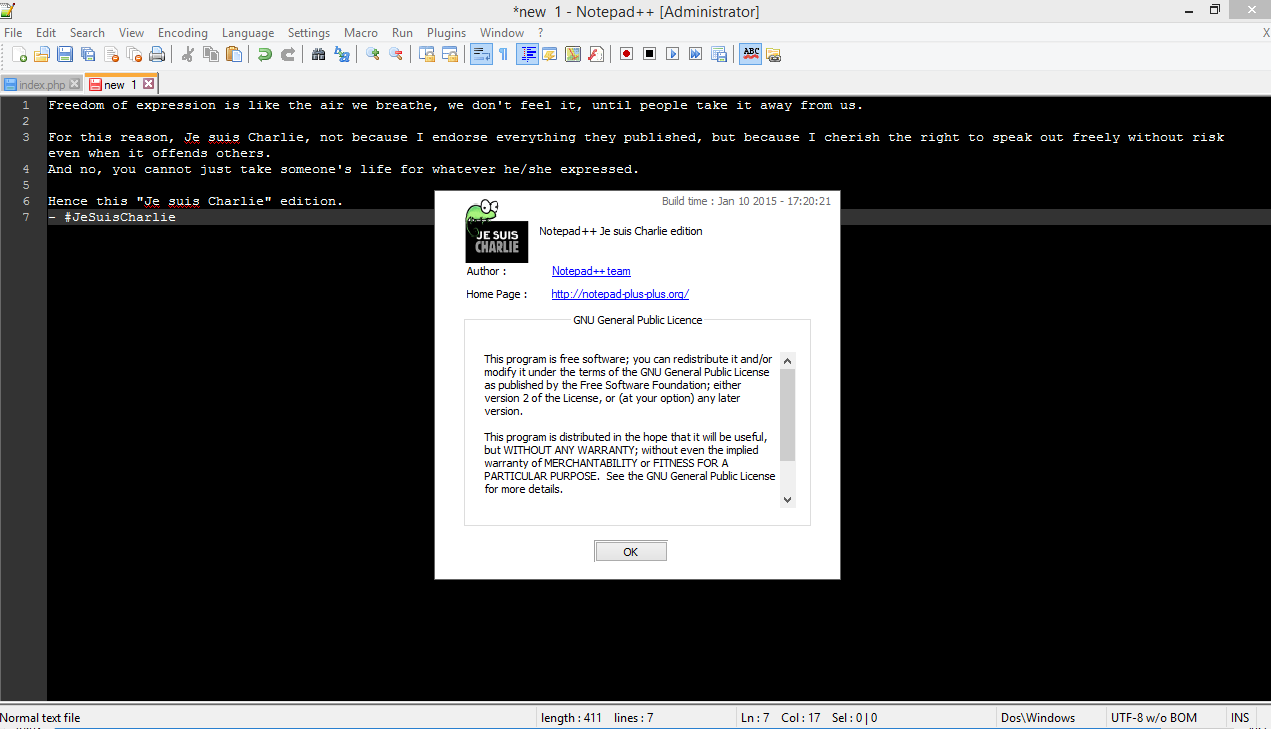
Task: Open the User Defined Language dialog icon
Action: click(x=549, y=54)
